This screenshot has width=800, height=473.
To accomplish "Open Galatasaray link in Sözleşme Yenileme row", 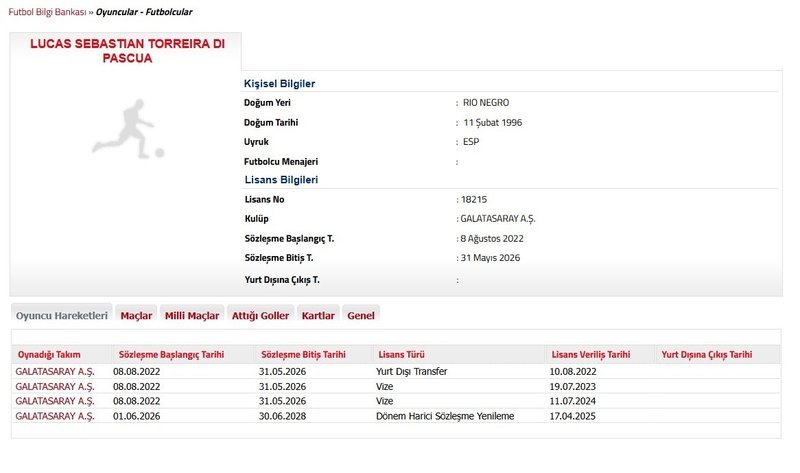I will (55, 416).
